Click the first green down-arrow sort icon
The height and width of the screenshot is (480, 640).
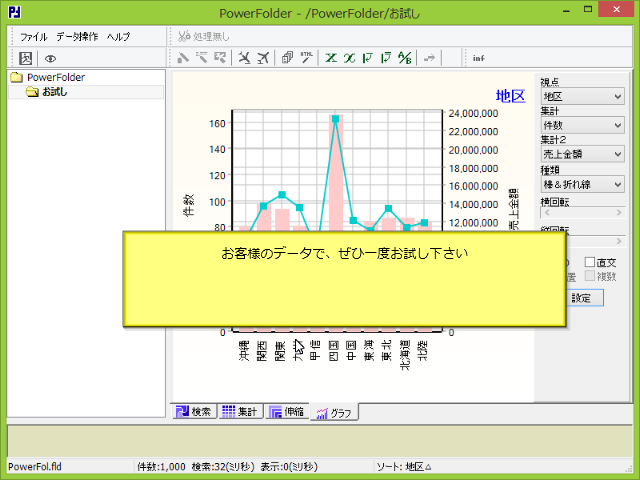click(x=368, y=58)
